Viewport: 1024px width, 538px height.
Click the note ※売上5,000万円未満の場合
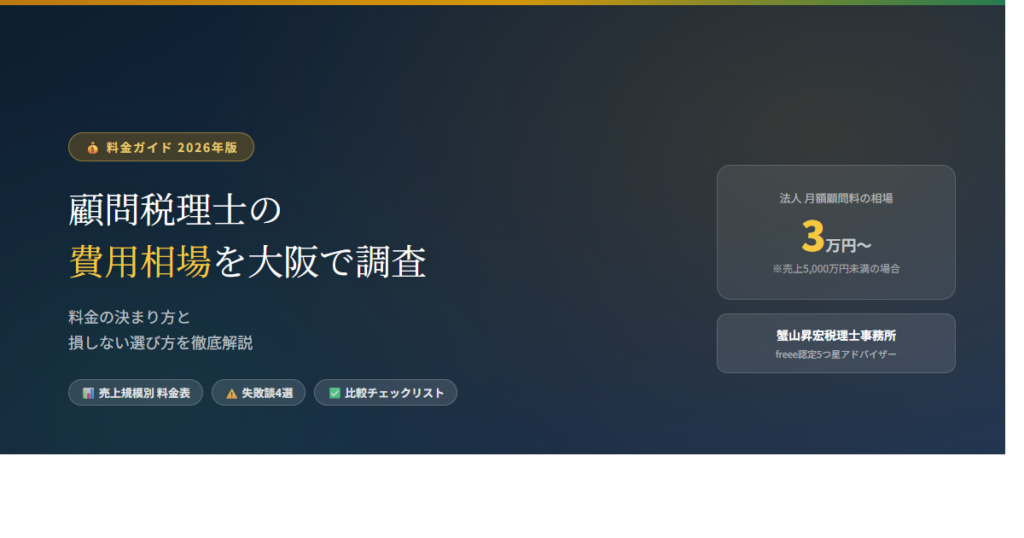pos(836,269)
